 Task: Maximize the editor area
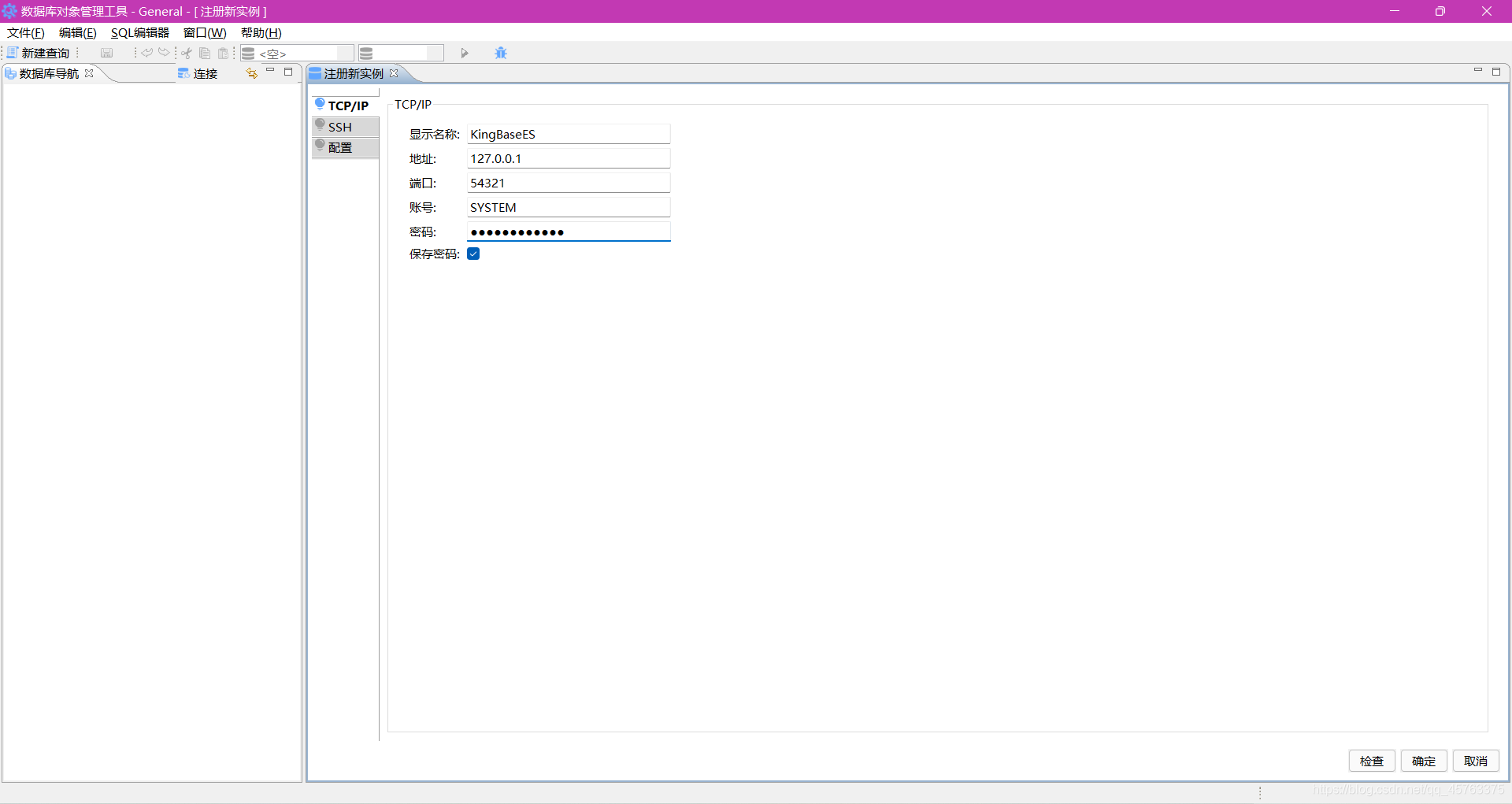coord(1496,71)
